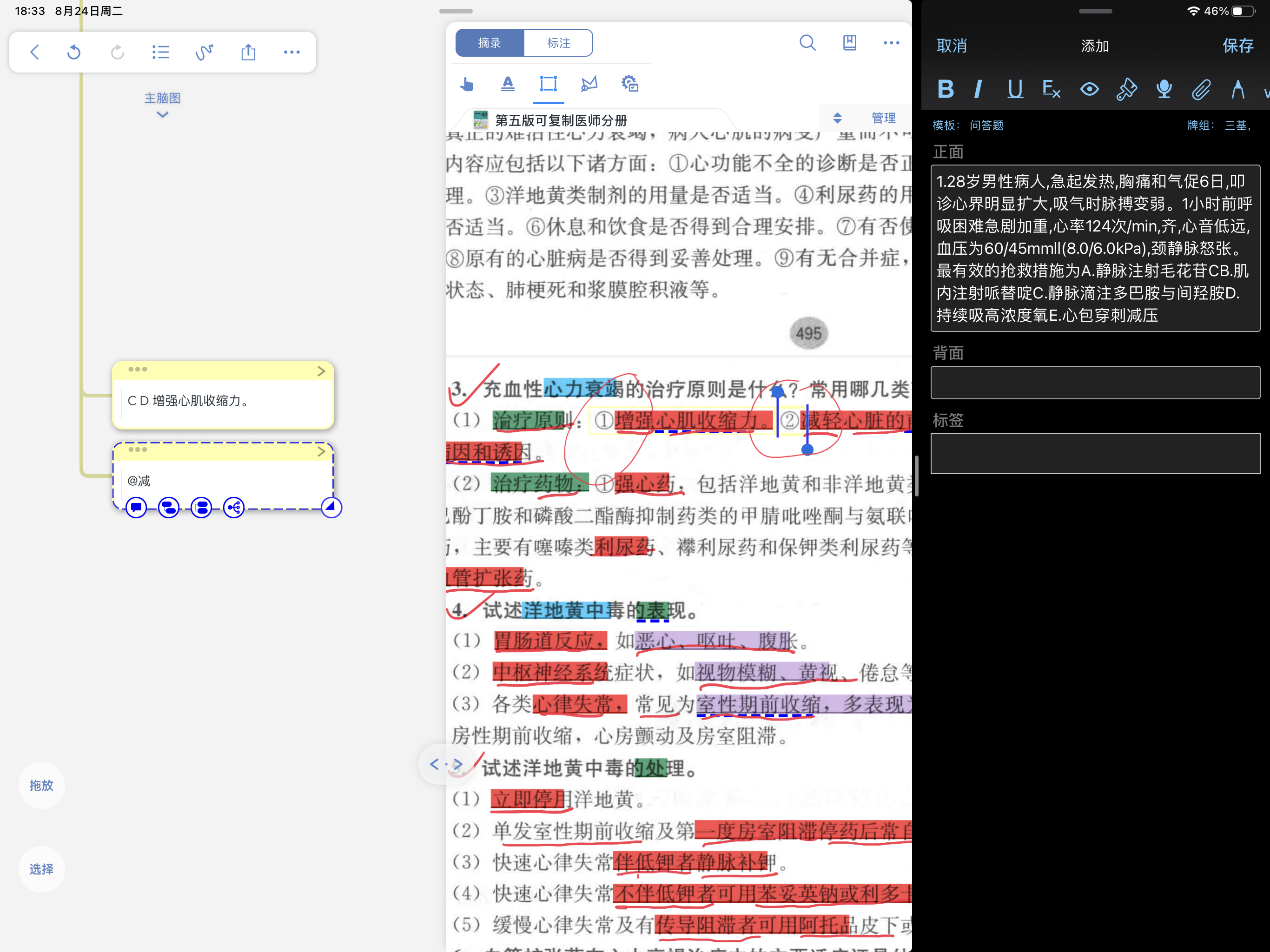This screenshot has height=952, width=1270.
Task: Open the document search magnifier
Action: (807, 43)
